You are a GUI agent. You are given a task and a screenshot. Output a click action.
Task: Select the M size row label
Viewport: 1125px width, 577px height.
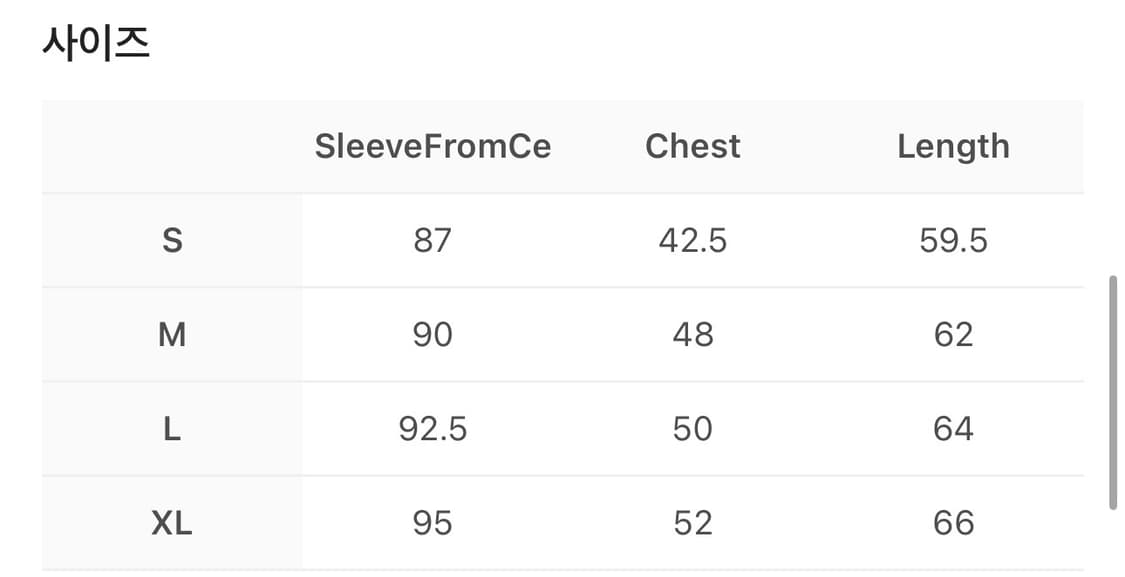pyautogui.click(x=172, y=334)
